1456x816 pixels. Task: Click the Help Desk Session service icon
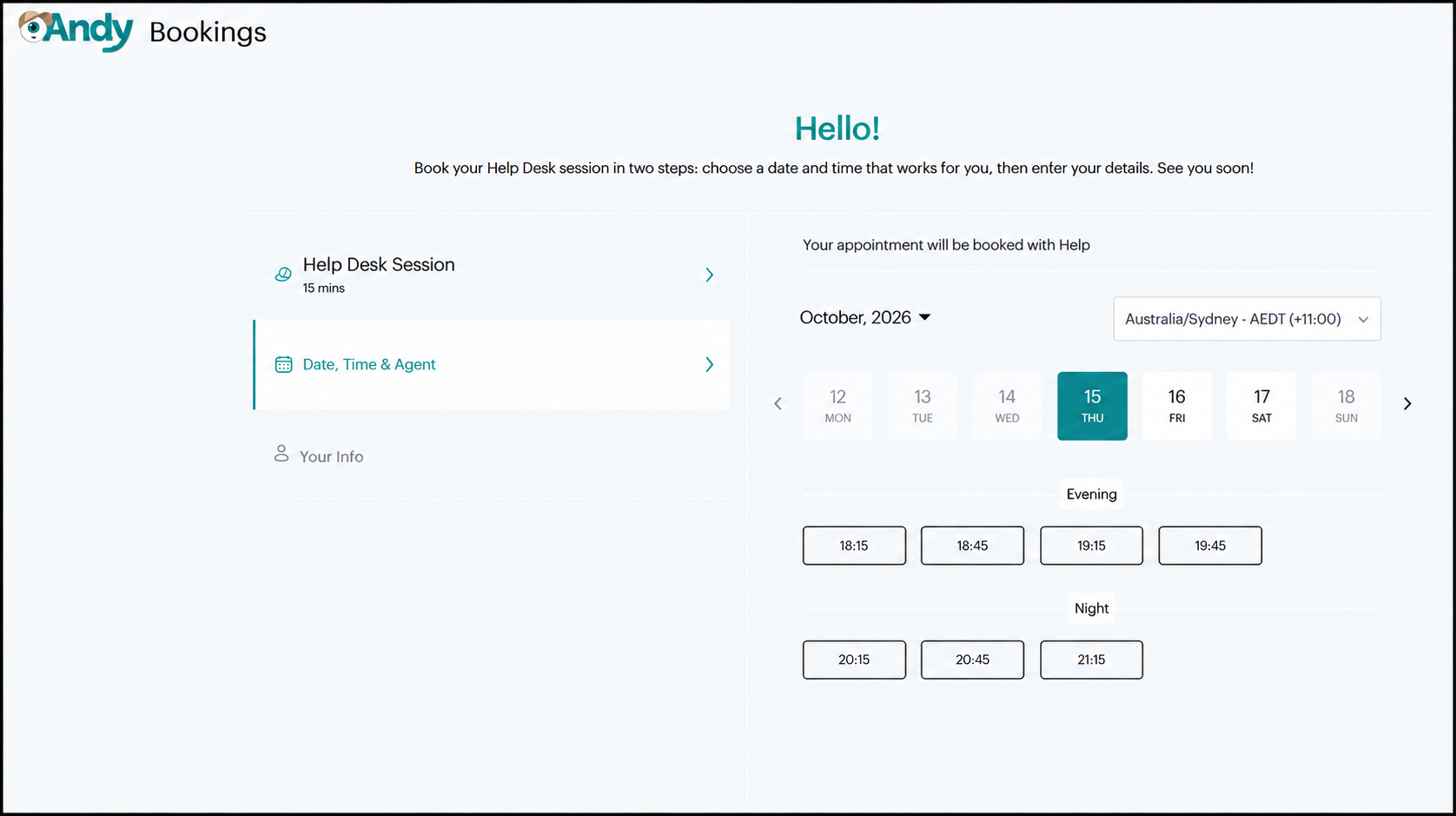coord(283,275)
